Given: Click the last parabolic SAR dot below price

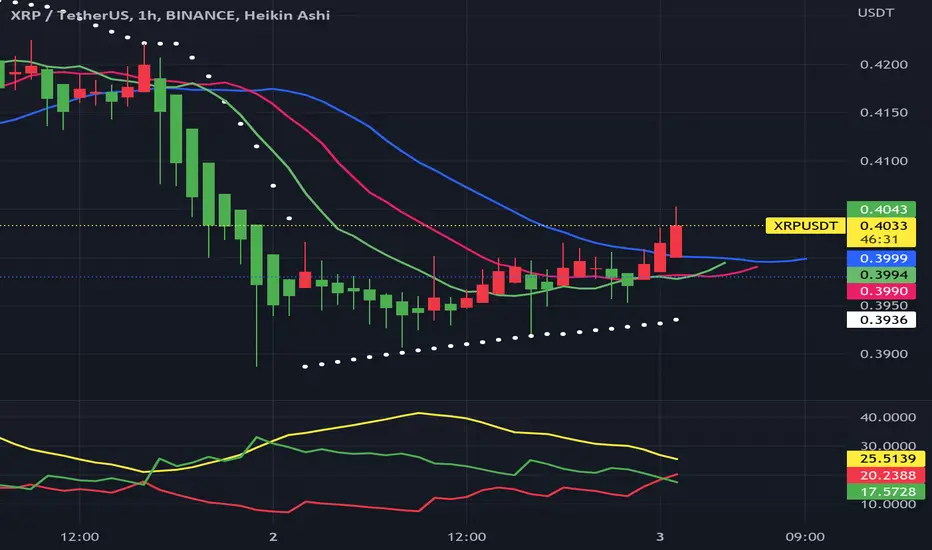Looking at the screenshot, I should coord(676,320).
